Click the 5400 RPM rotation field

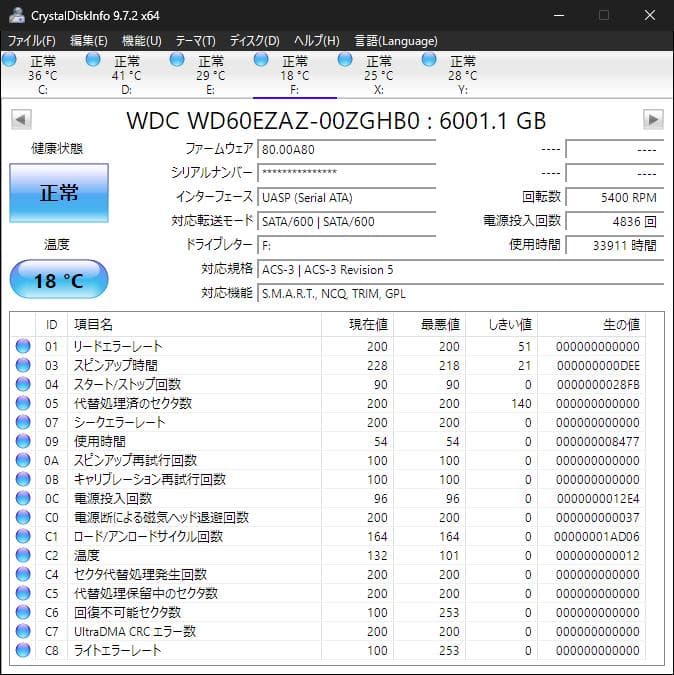pyautogui.click(x=615, y=198)
